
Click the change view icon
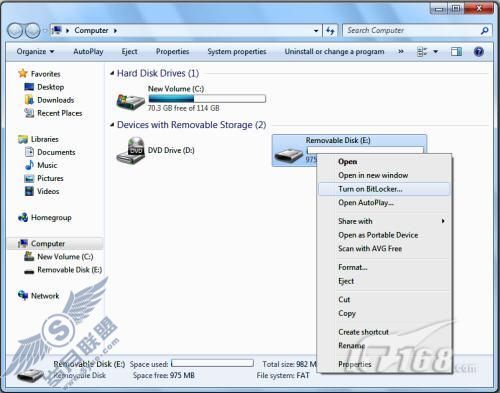(x=422, y=52)
